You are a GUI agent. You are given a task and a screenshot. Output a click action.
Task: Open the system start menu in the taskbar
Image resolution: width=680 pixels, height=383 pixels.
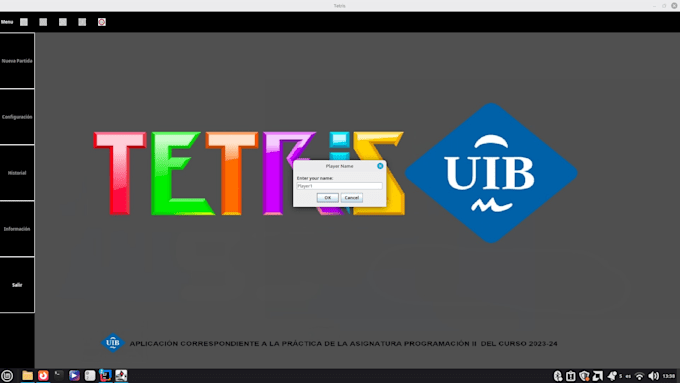(x=7, y=376)
